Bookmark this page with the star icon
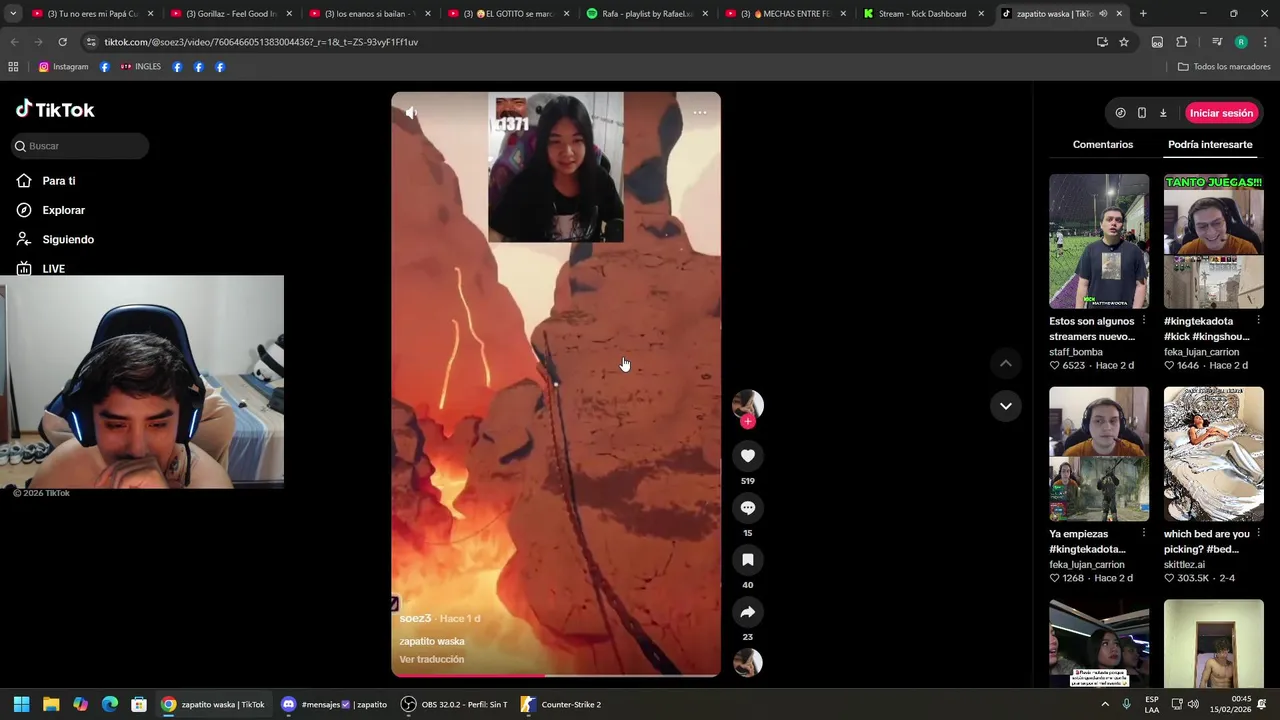 [x=1124, y=42]
